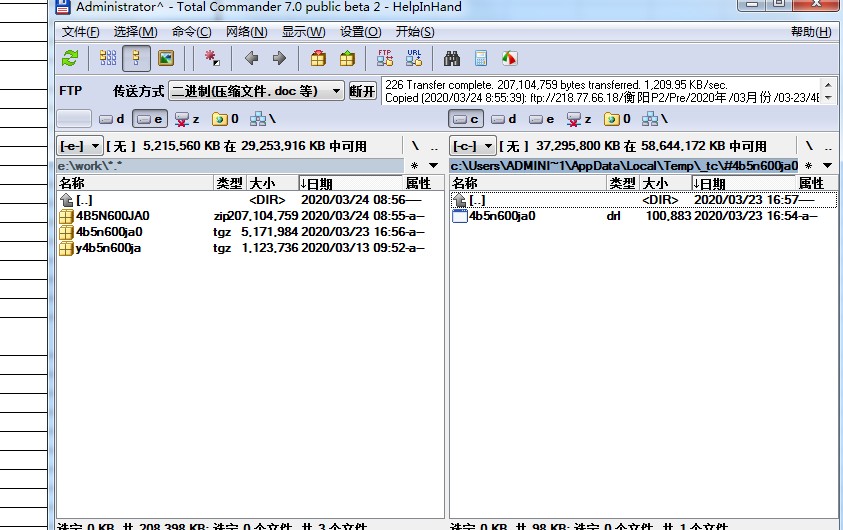Screen dimensions: 843x530
Task: Sort right panel by 类型 column
Action: (623, 183)
